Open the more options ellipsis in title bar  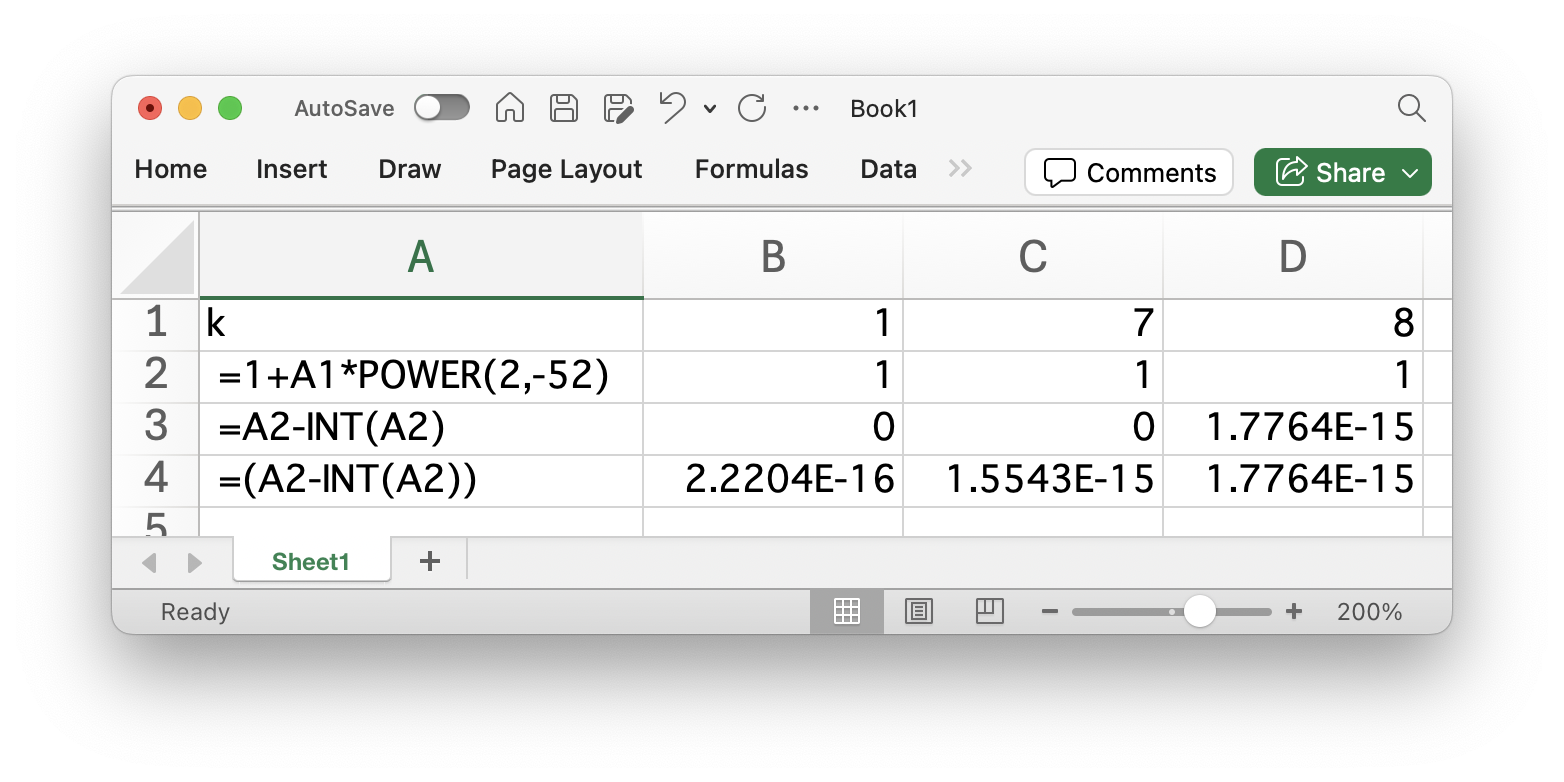(x=806, y=108)
